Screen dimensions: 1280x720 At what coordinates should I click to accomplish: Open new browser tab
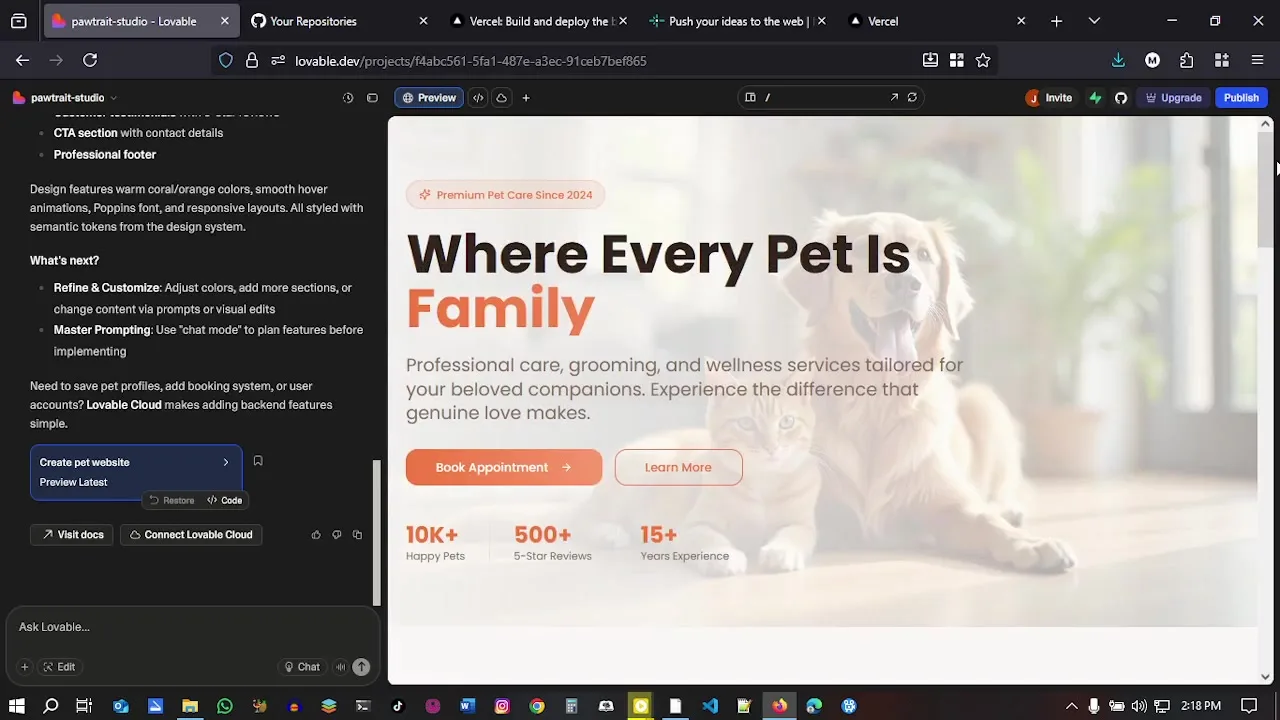(1056, 21)
